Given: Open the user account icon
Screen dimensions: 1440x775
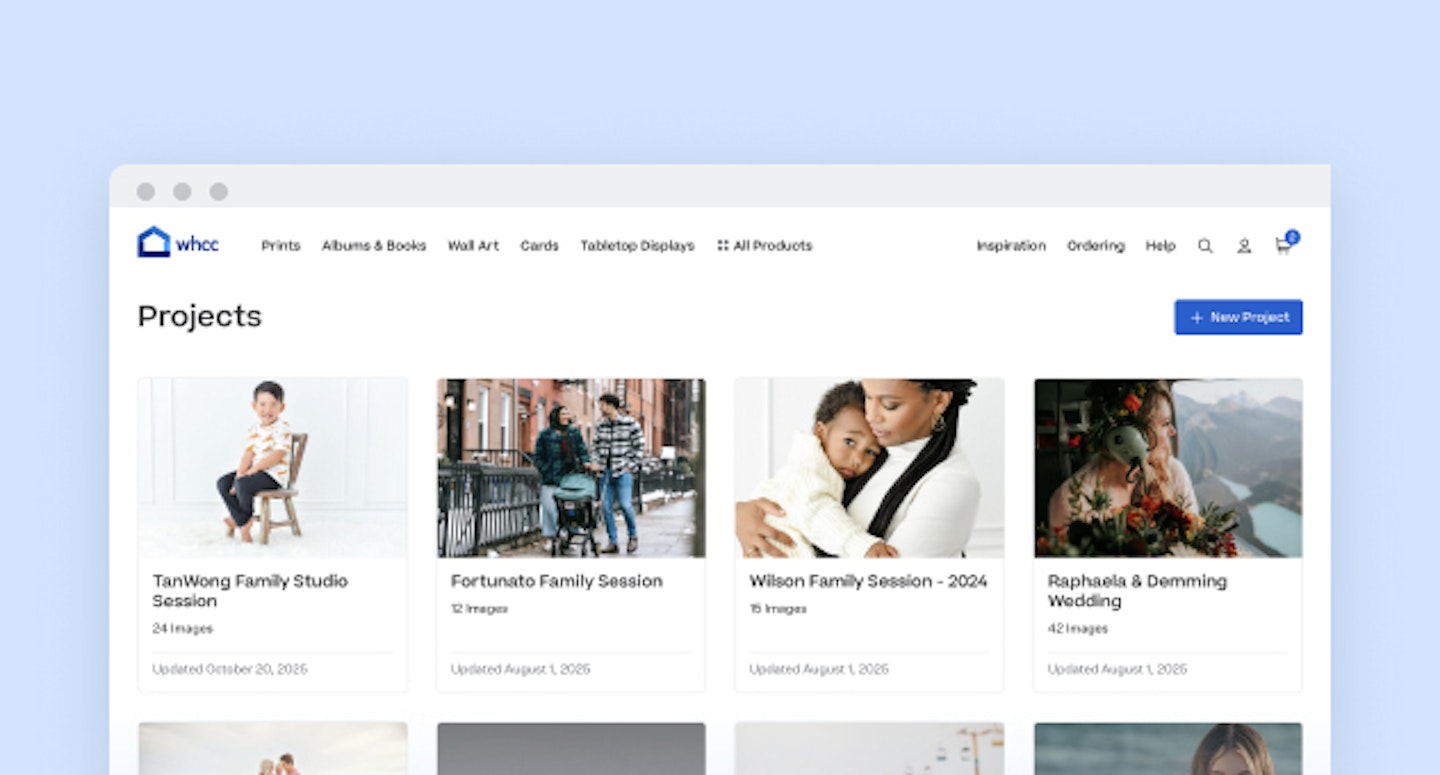Looking at the screenshot, I should [x=1244, y=246].
